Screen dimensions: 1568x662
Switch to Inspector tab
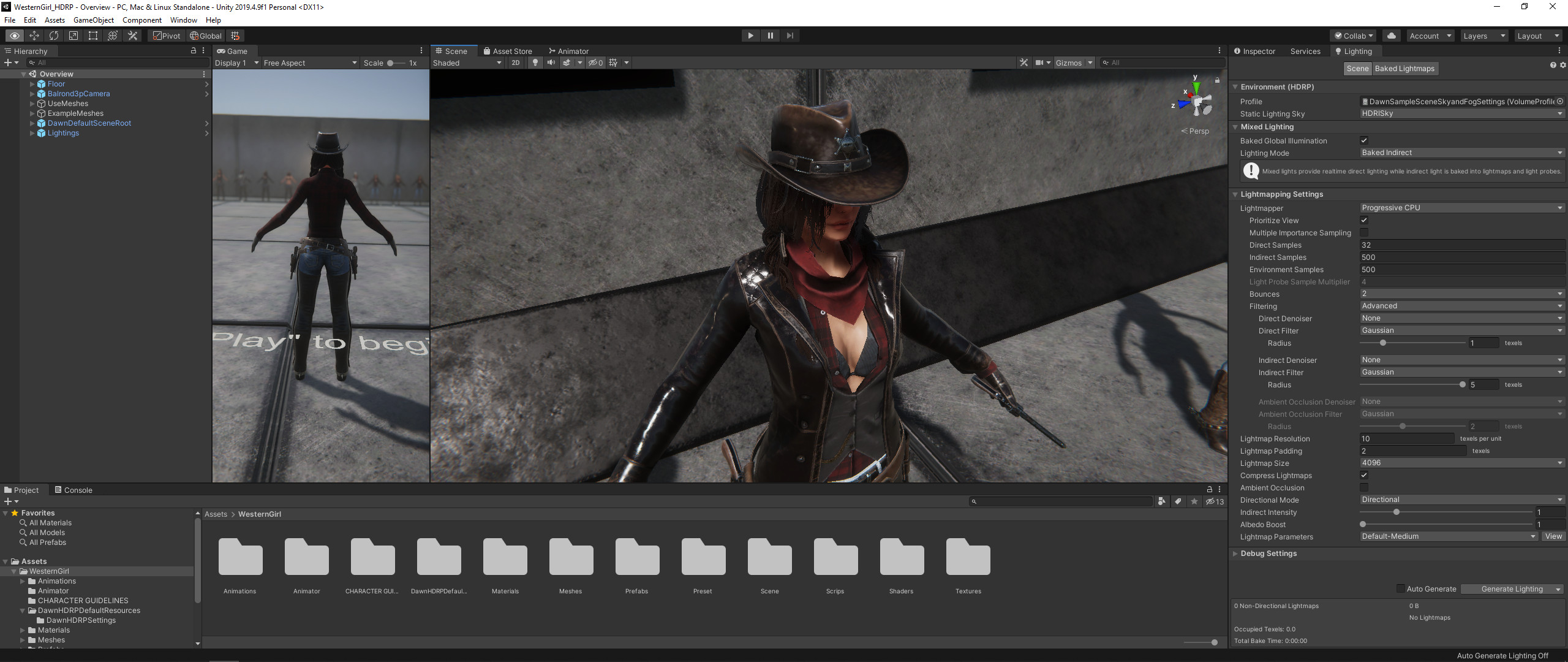1254,51
